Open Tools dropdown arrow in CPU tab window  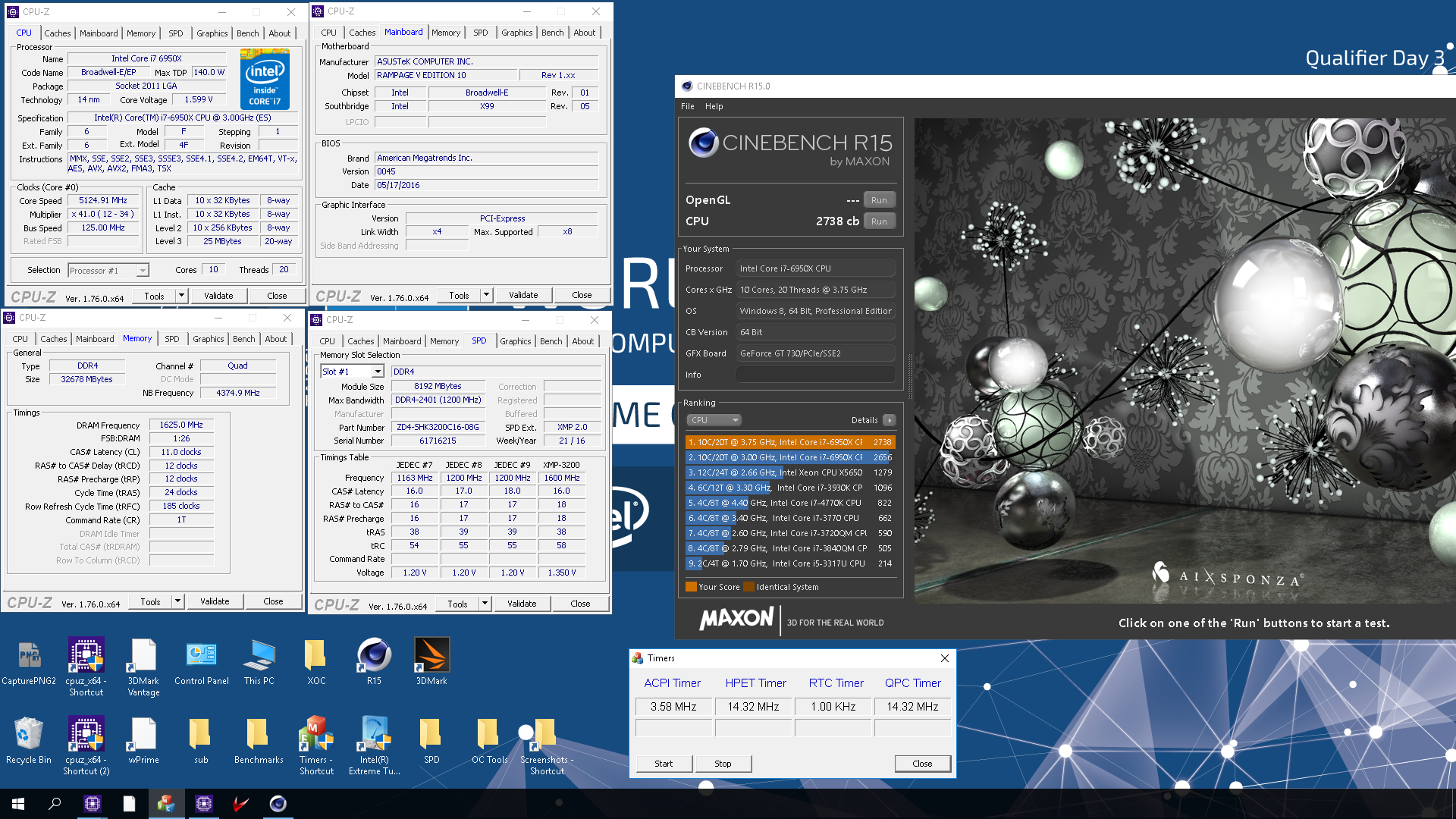click(x=181, y=296)
